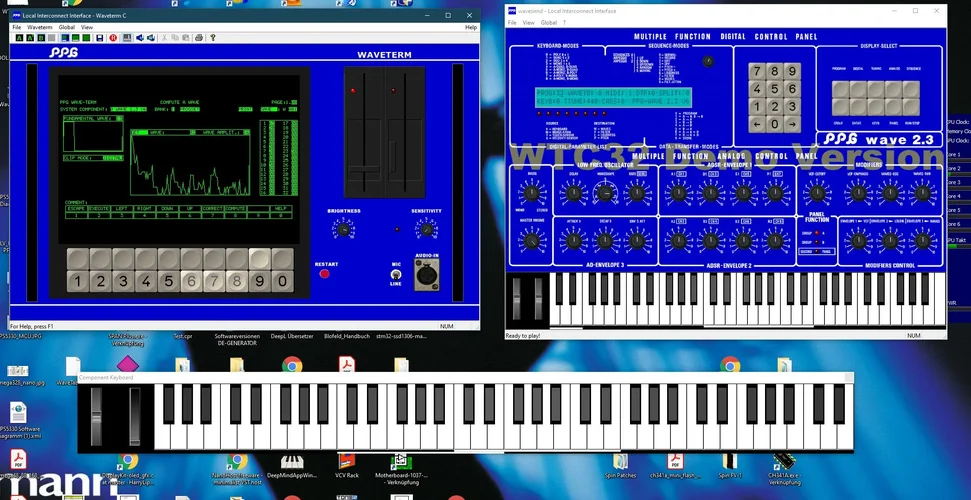Viewport: 971px width, 500px height.
Task: Click the SEQUENCE display-select button
Action: (912, 90)
